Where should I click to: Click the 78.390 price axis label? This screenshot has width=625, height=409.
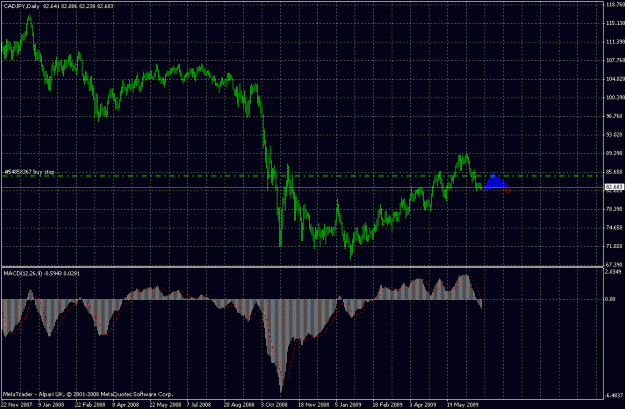[x=615, y=209]
